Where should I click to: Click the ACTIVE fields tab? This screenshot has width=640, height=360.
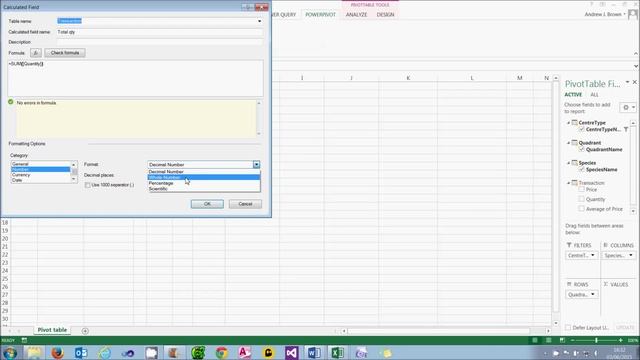pyautogui.click(x=573, y=95)
